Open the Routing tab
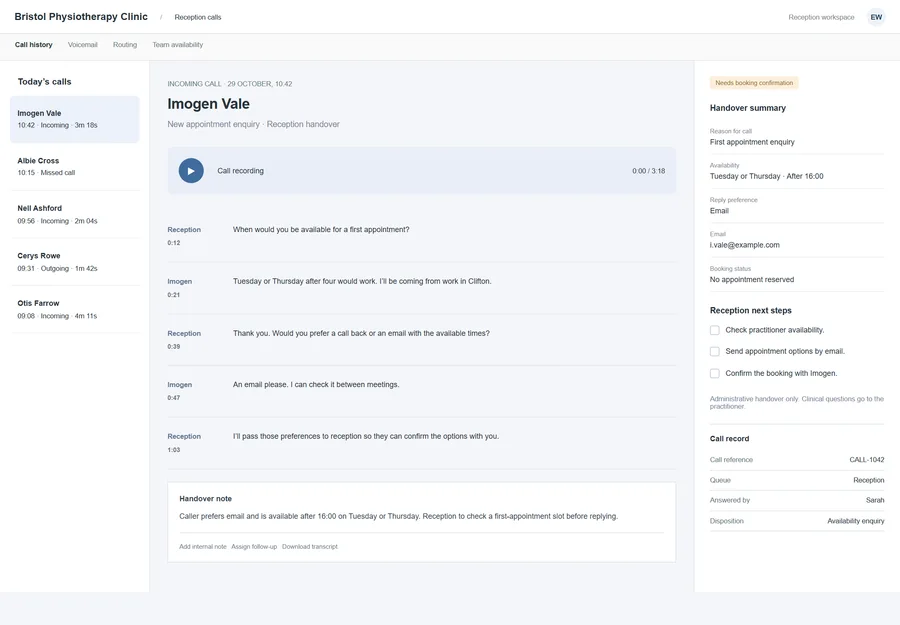 tap(125, 45)
